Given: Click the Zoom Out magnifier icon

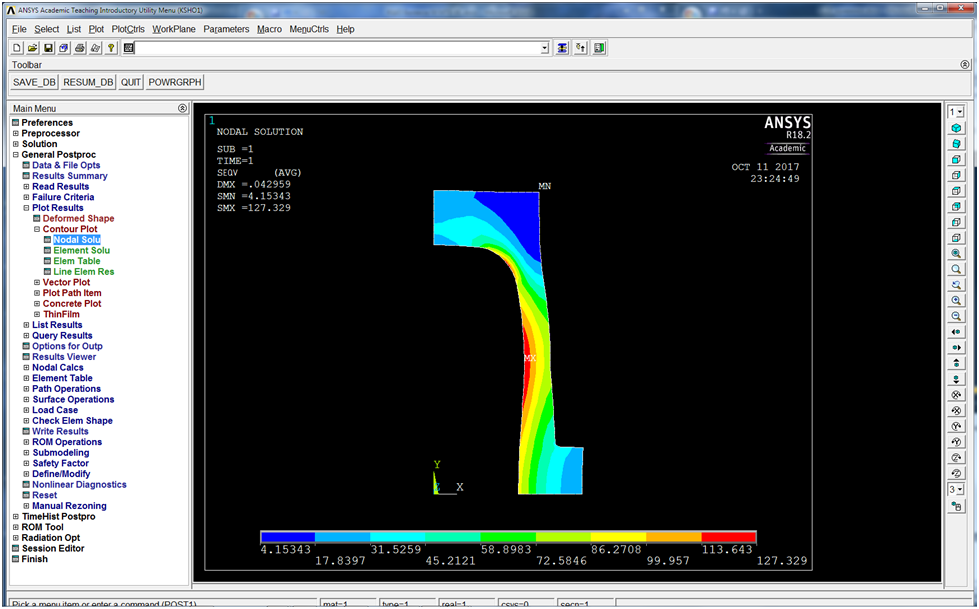Looking at the screenshot, I should 957,316.
